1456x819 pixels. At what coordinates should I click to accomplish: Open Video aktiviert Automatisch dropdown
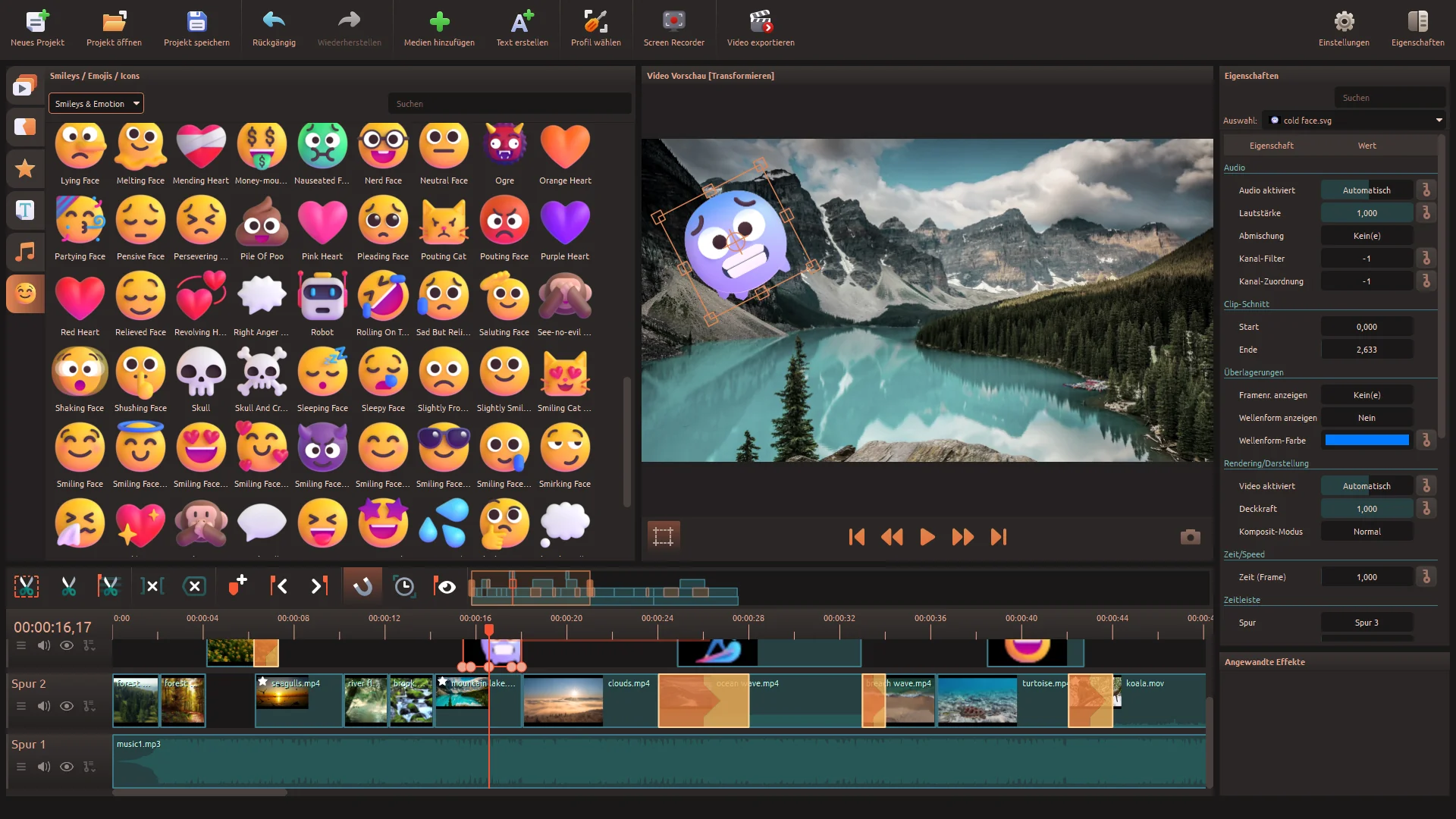point(1367,486)
